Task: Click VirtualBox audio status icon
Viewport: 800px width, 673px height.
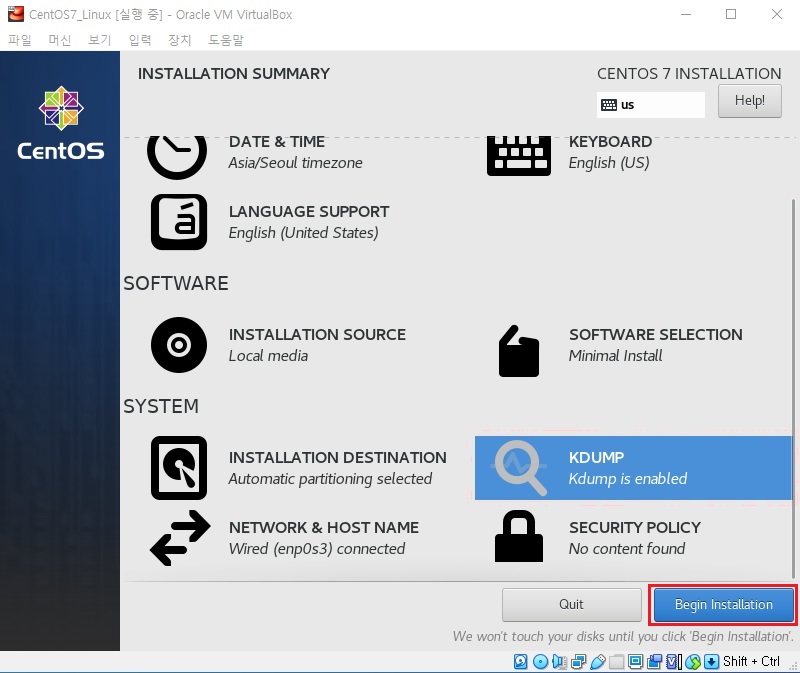Action: [560, 662]
